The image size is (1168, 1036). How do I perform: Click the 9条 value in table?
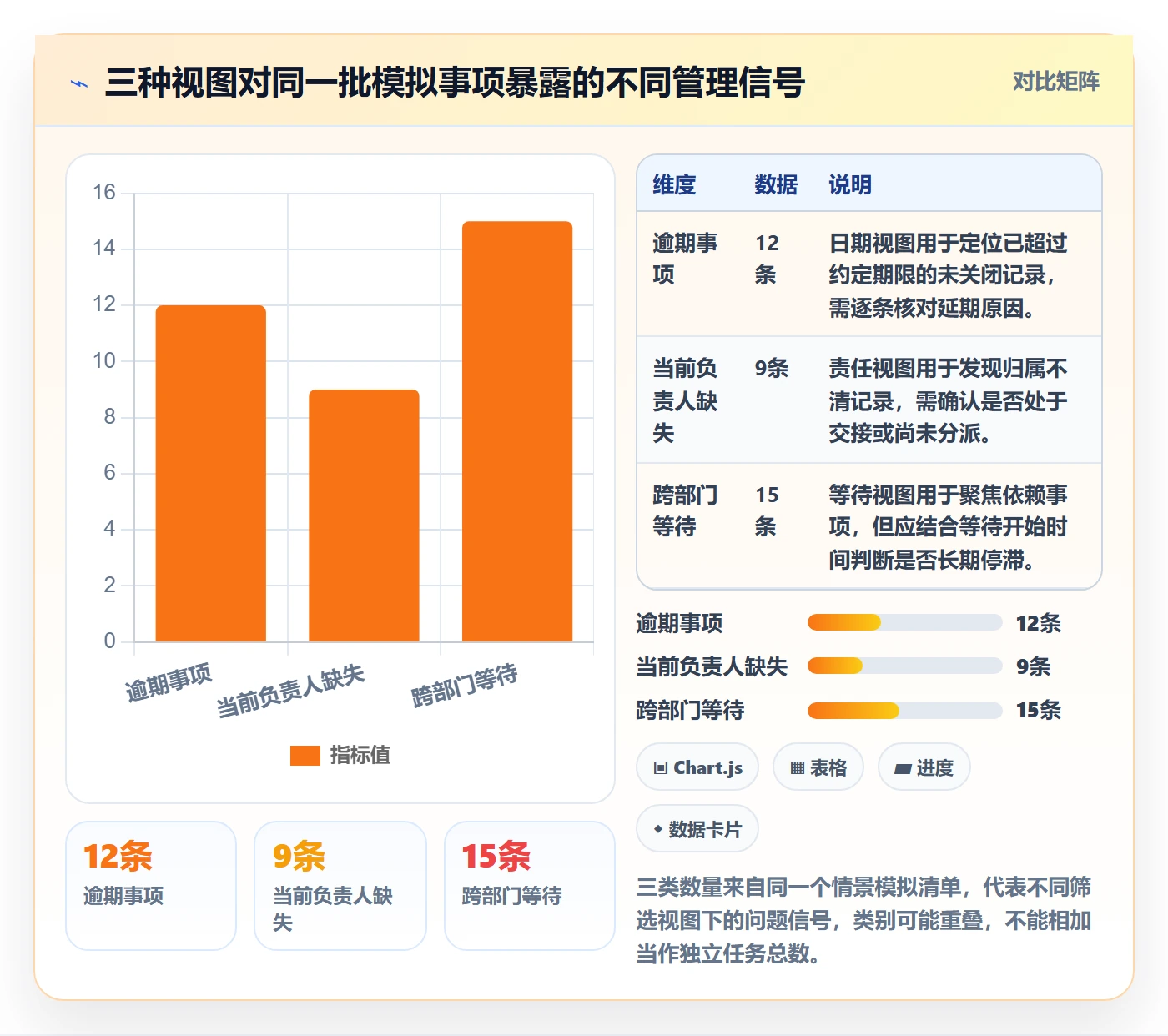pos(772,368)
